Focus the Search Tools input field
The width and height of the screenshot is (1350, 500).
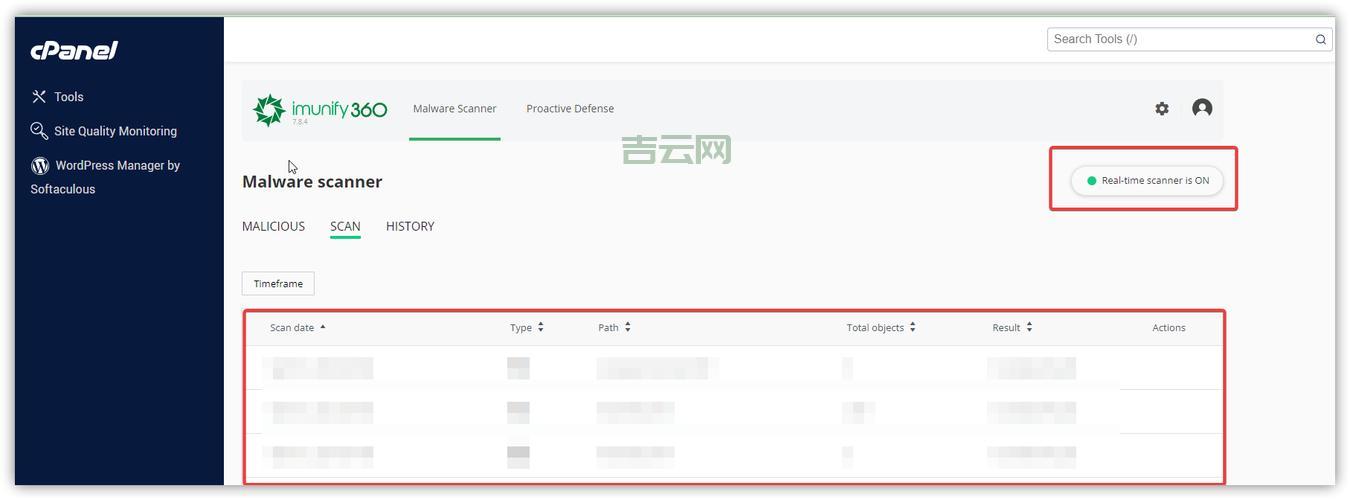[x=1180, y=40]
